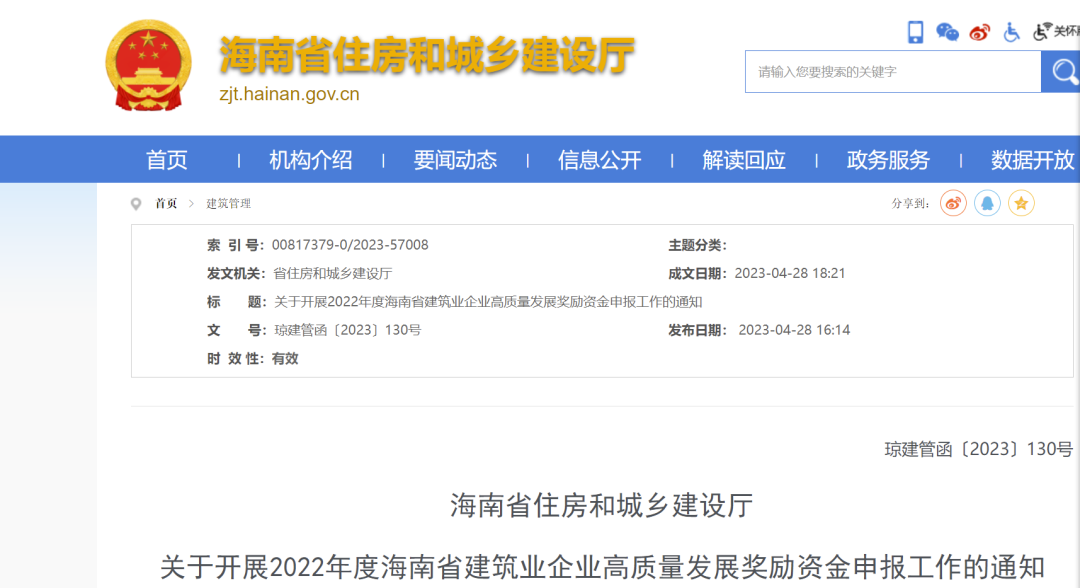Click the national emblem site logo

coord(150,62)
